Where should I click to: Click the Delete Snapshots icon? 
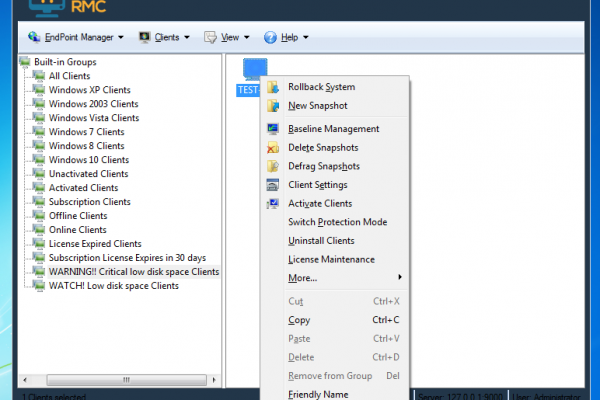273,148
